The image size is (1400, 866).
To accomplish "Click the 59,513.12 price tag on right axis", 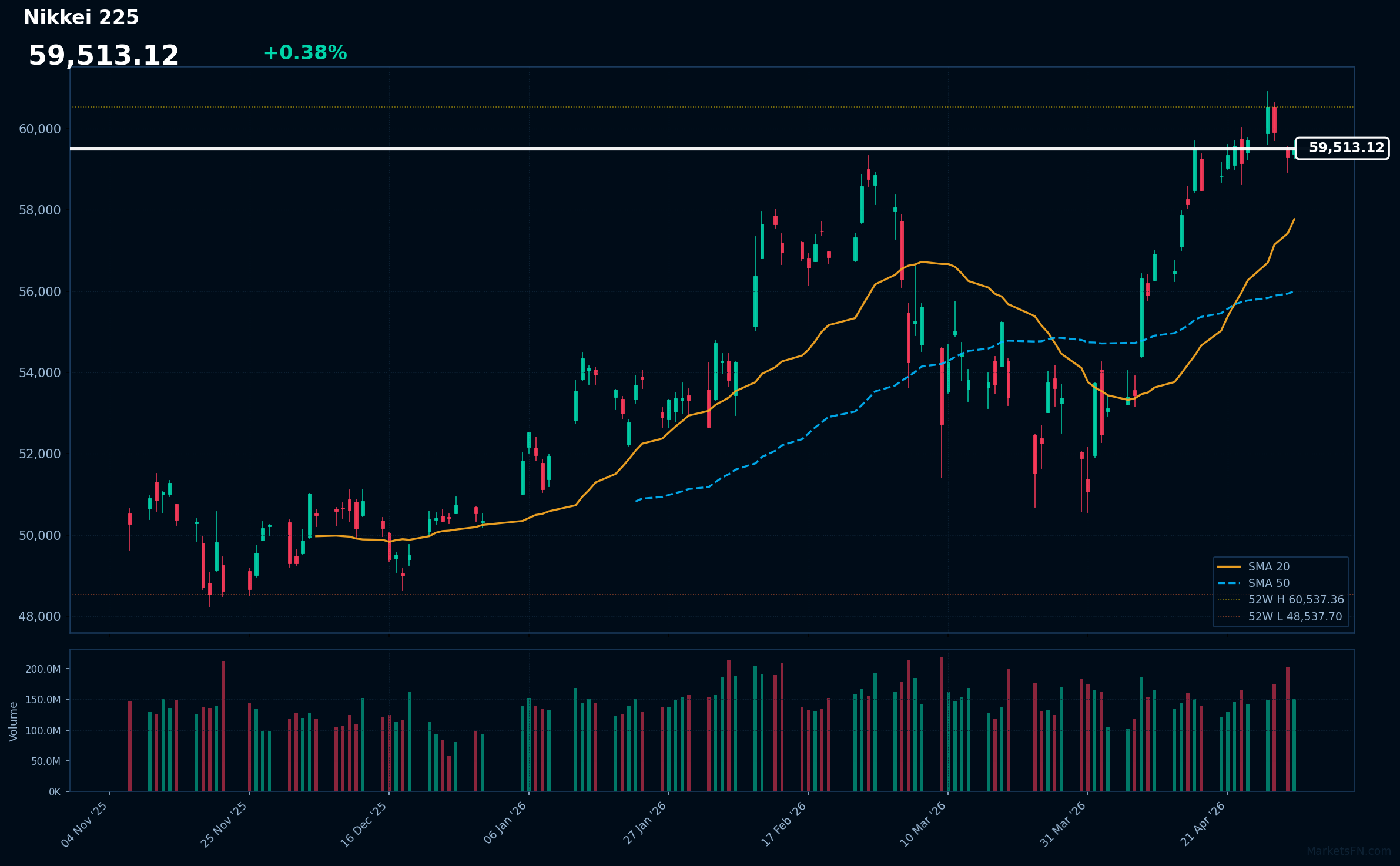I will (1342, 148).
